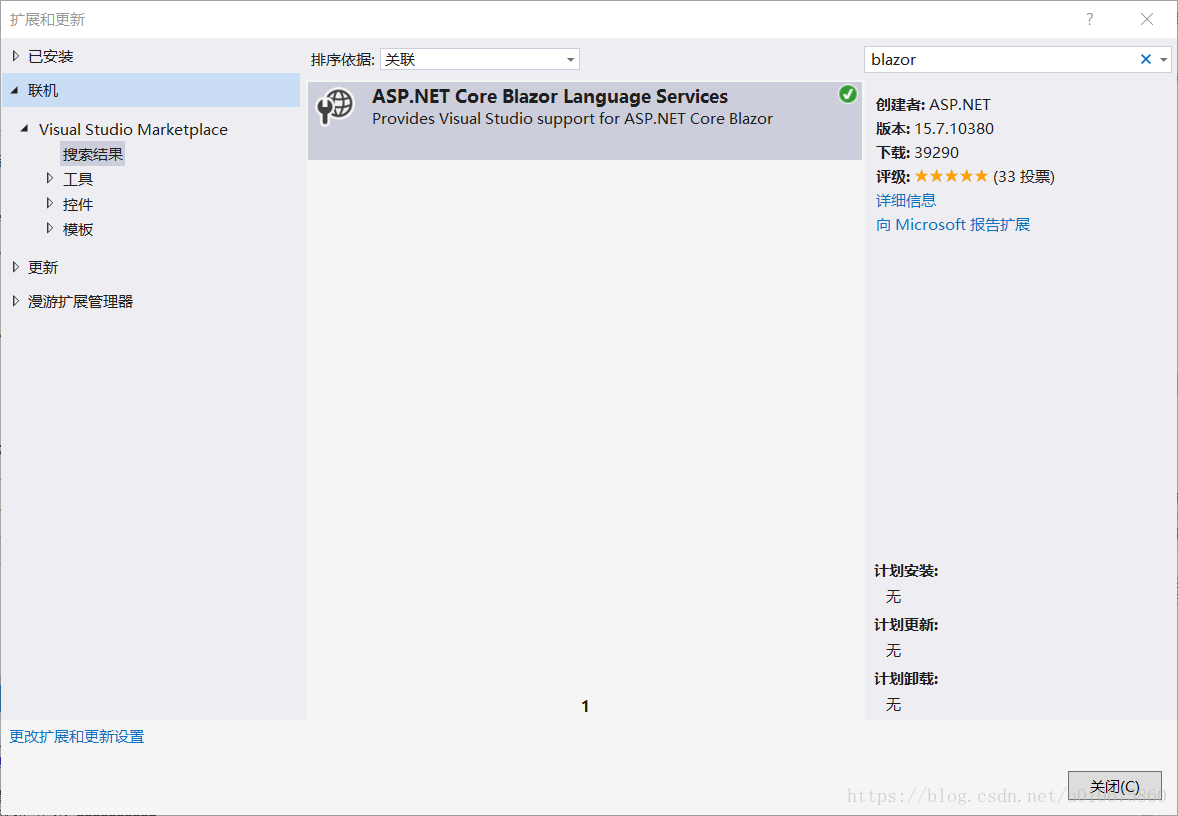Click the download count 39290
This screenshot has width=1178, height=816.
(x=937, y=153)
